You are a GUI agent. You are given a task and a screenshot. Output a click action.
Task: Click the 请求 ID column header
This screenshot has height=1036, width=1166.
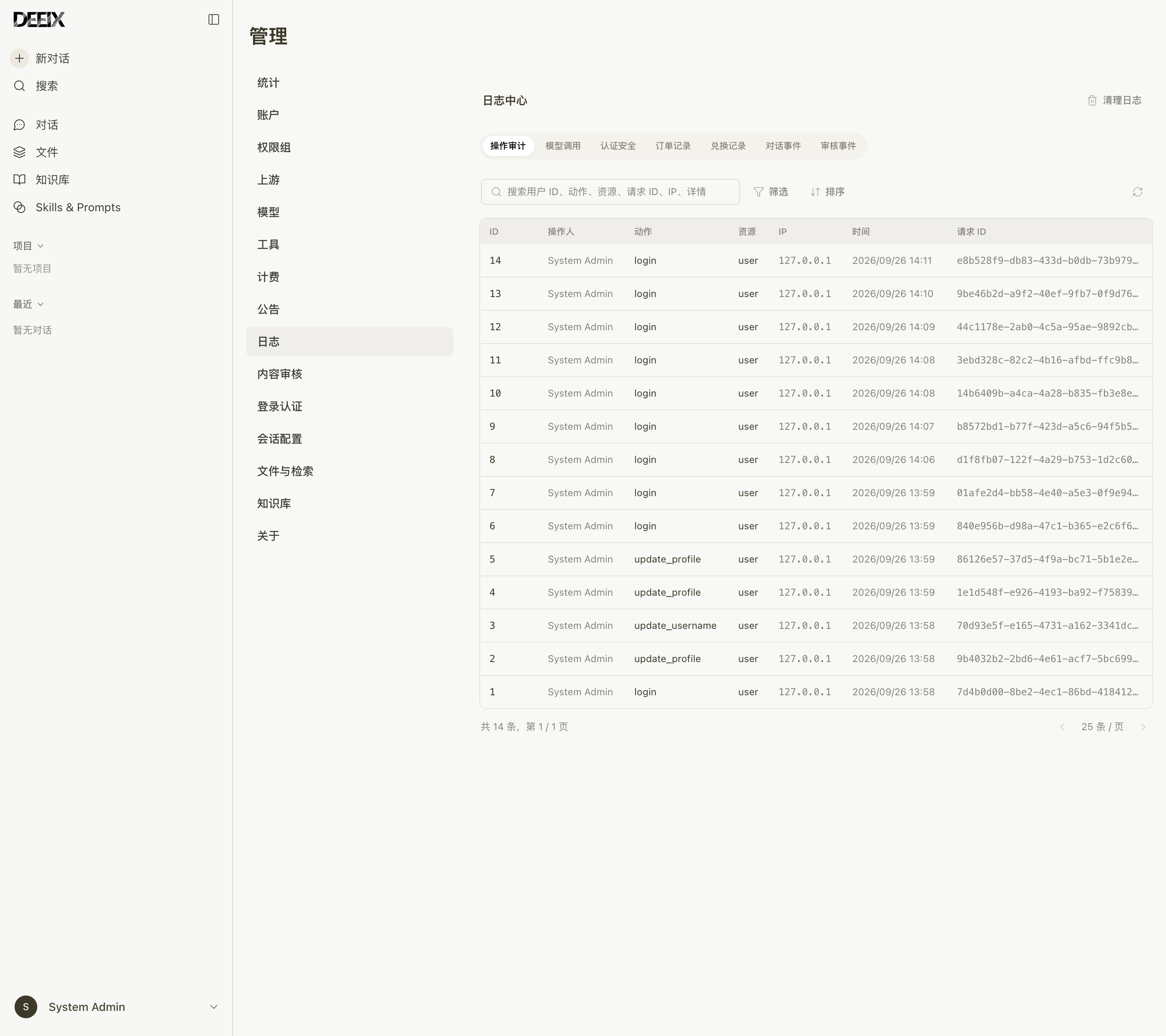coord(971,231)
